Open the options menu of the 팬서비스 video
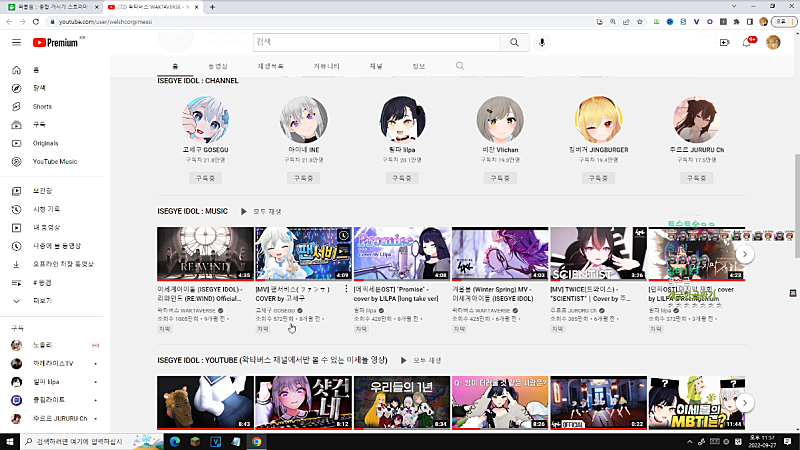 [346, 289]
